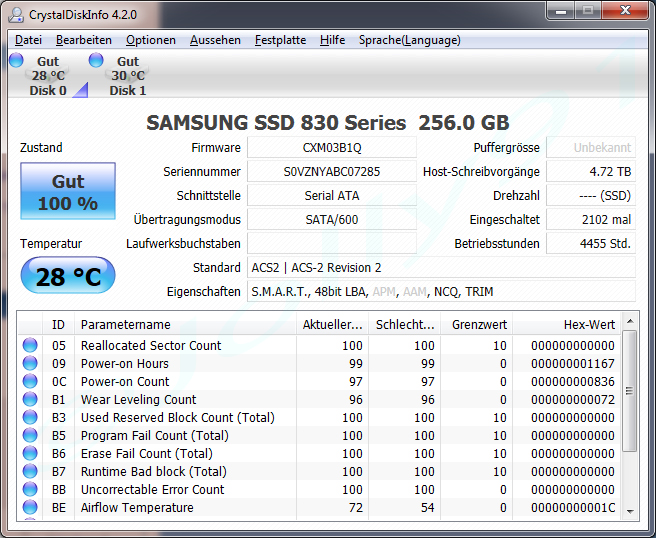The width and height of the screenshot is (656, 538).
Task: Click the Eingeschaltet value 2102 mal
Action: coord(591,220)
